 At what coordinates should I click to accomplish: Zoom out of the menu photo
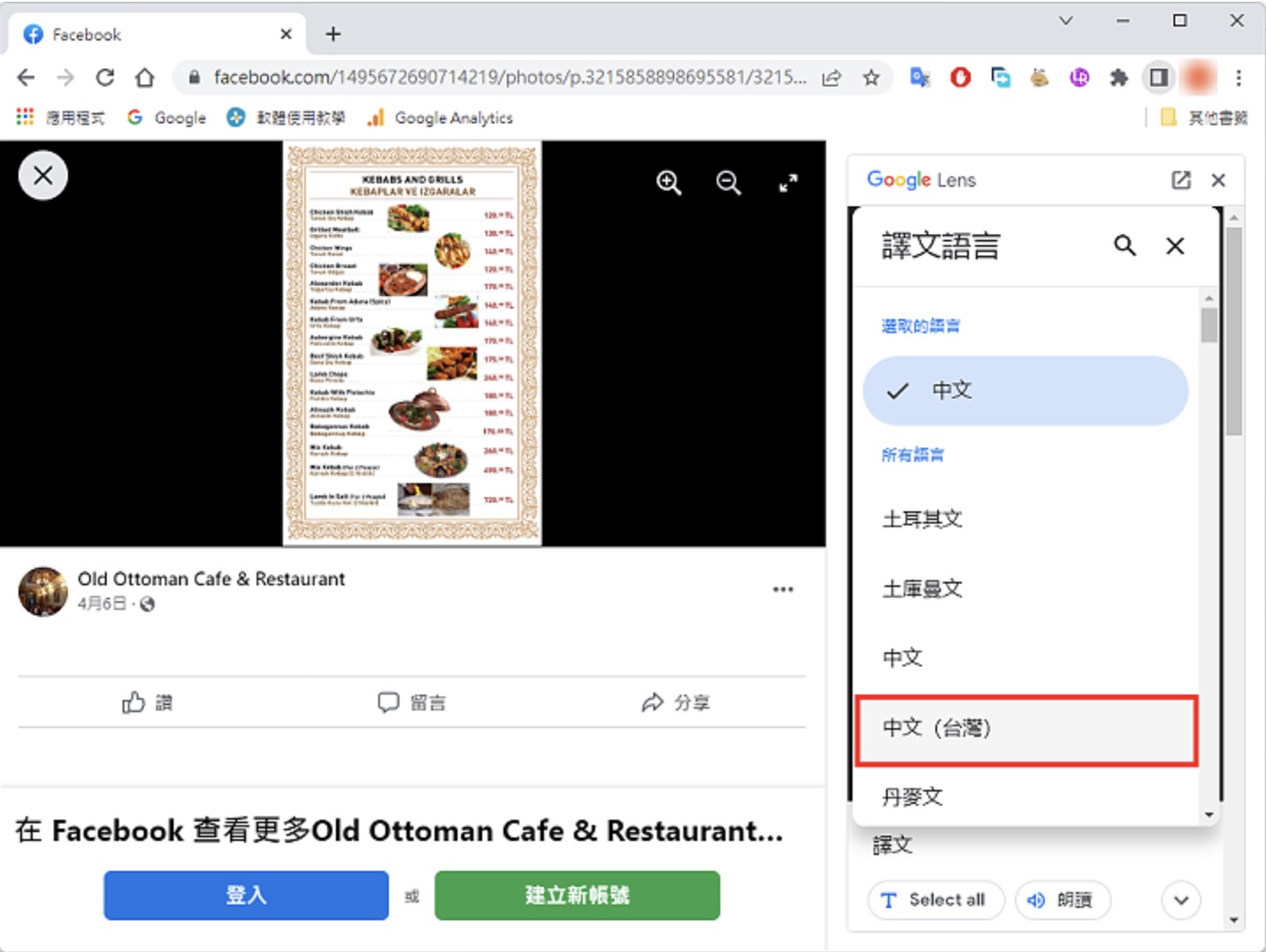728,182
